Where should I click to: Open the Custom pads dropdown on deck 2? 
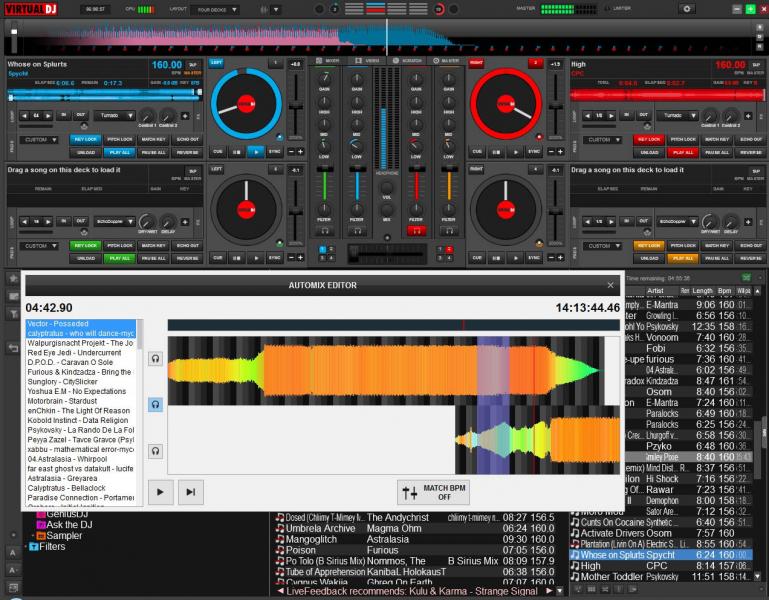603,140
